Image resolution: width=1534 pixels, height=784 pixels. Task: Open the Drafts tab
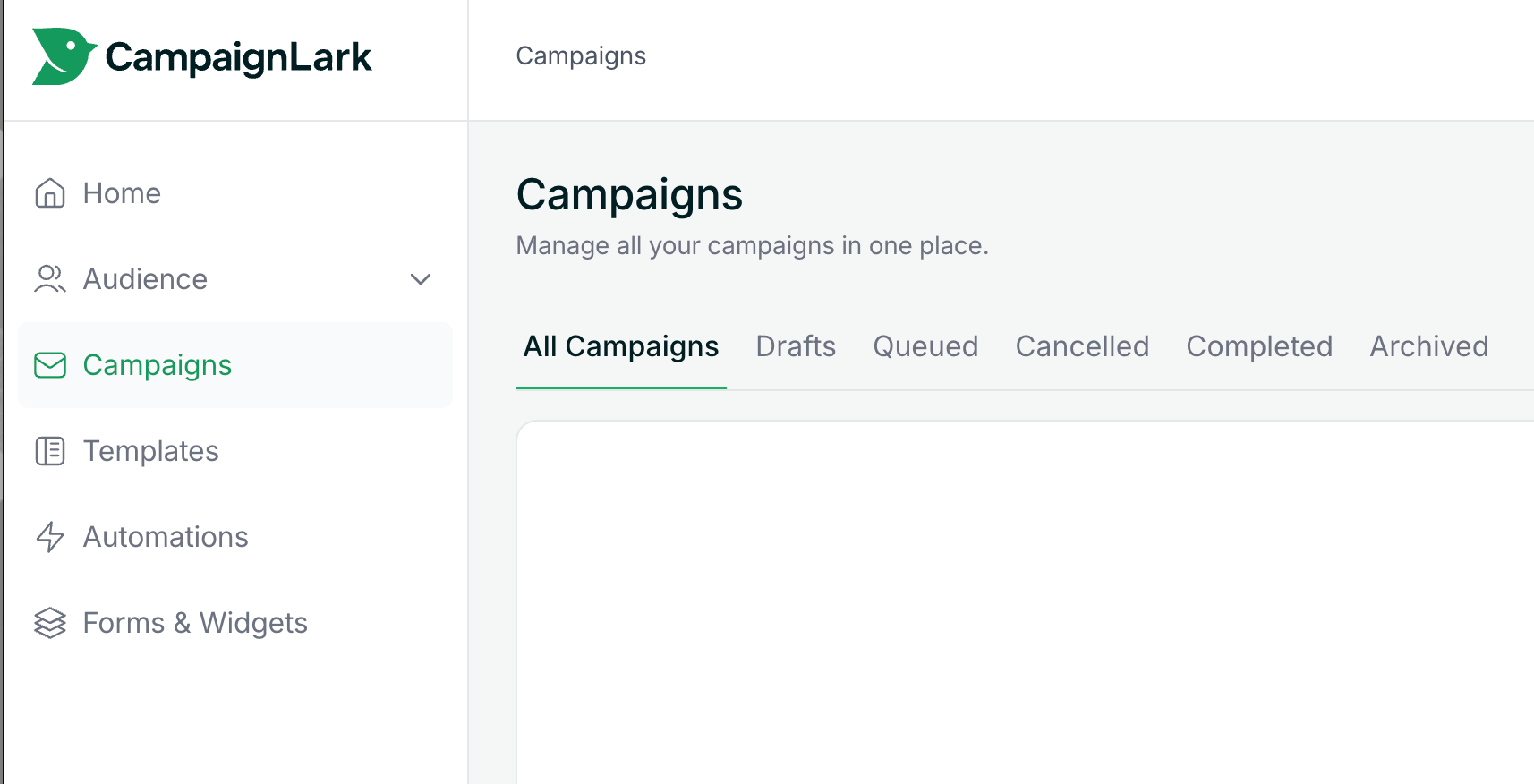click(x=796, y=347)
